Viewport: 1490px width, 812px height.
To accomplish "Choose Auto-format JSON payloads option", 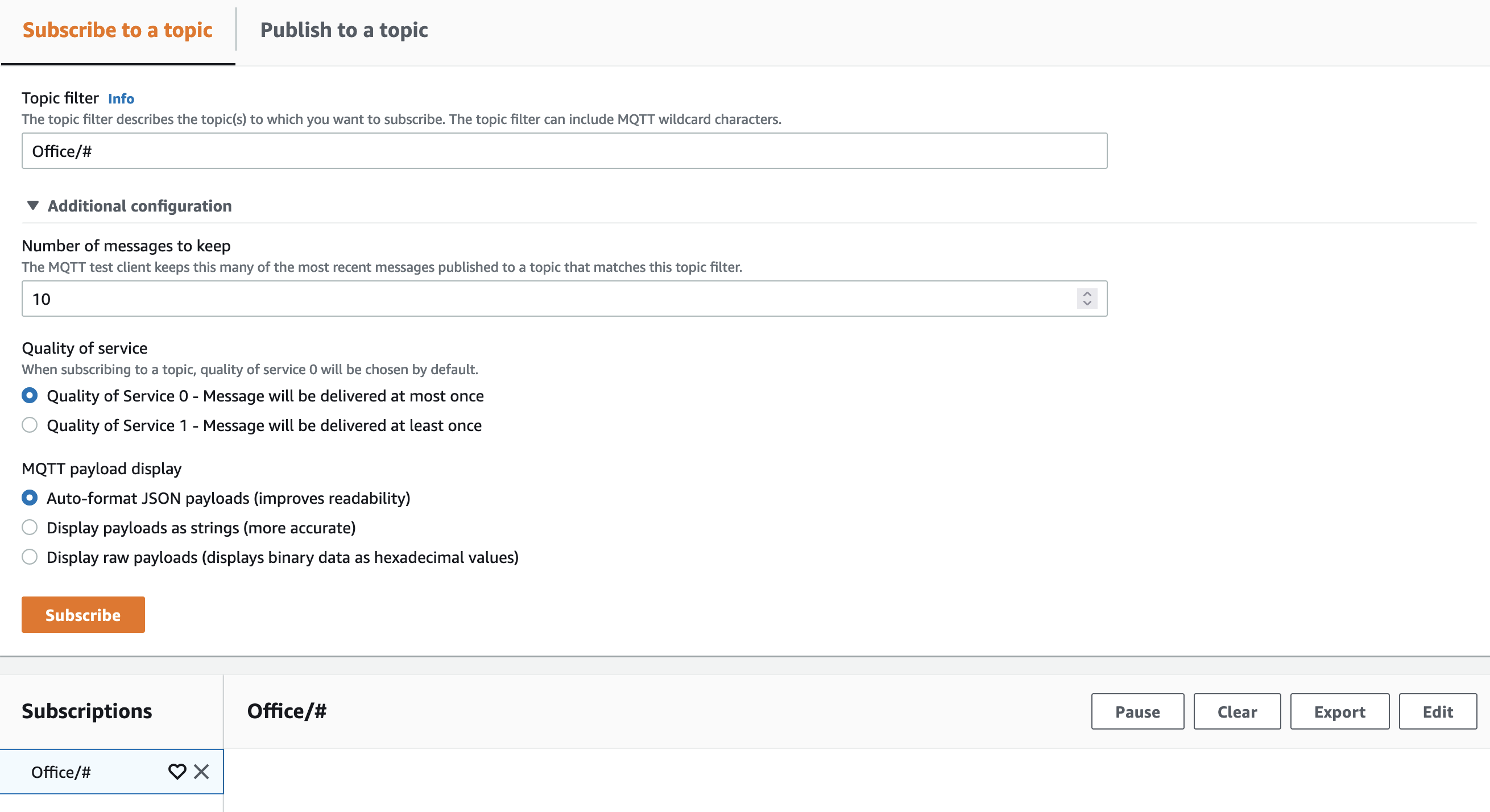I will pos(30,498).
